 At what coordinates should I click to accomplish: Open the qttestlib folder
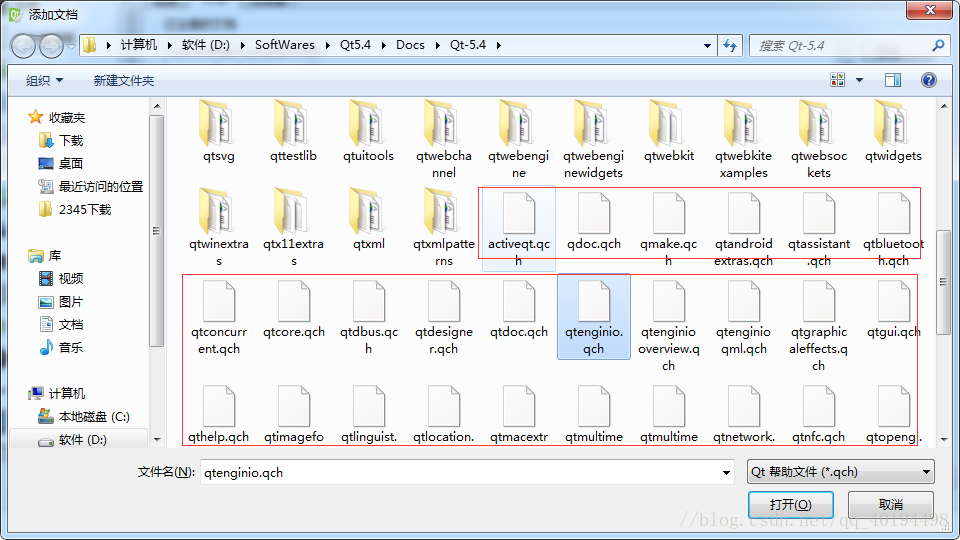click(x=293, y=132)
